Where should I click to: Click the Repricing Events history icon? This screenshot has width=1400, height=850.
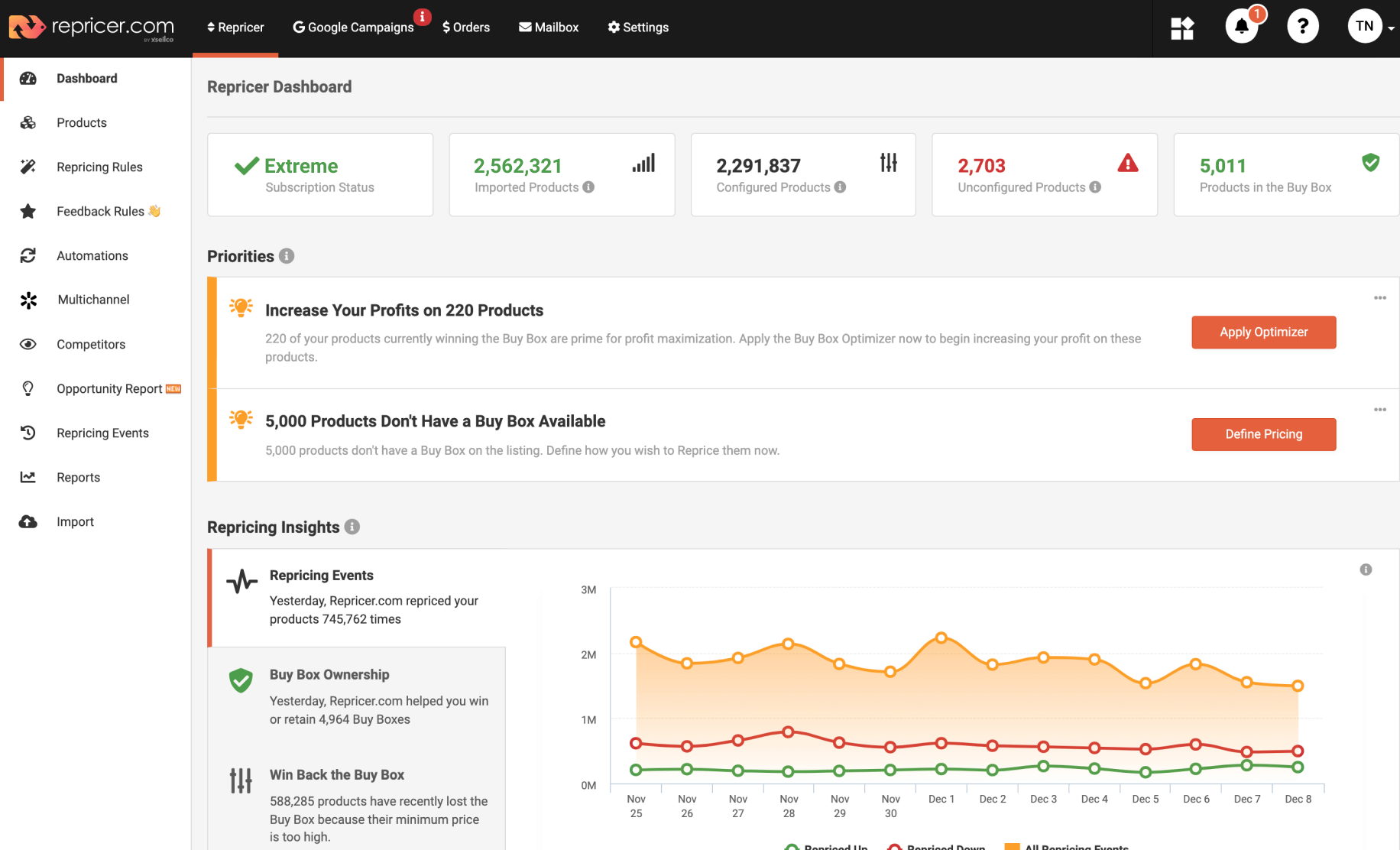28,433
